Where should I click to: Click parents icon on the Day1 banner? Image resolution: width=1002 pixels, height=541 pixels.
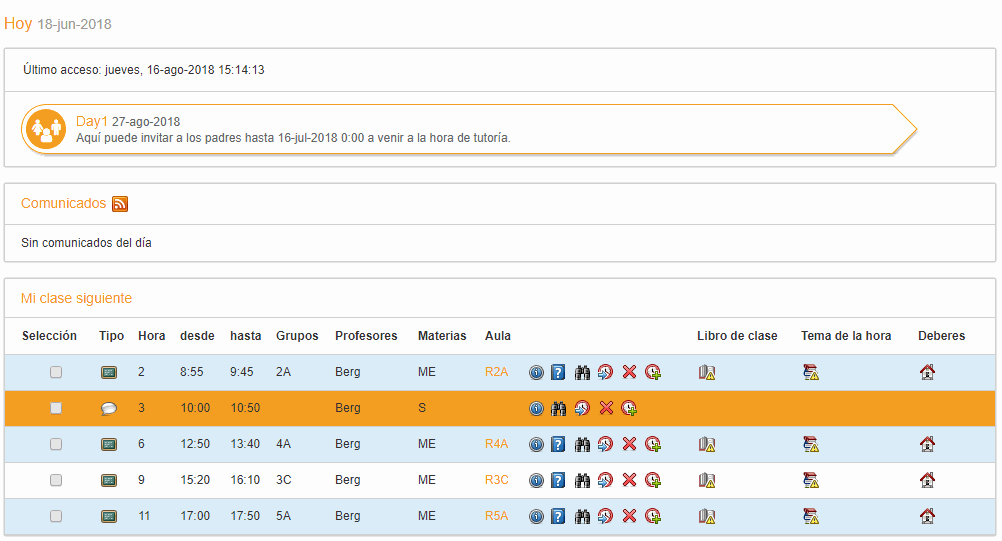(45, 130)
